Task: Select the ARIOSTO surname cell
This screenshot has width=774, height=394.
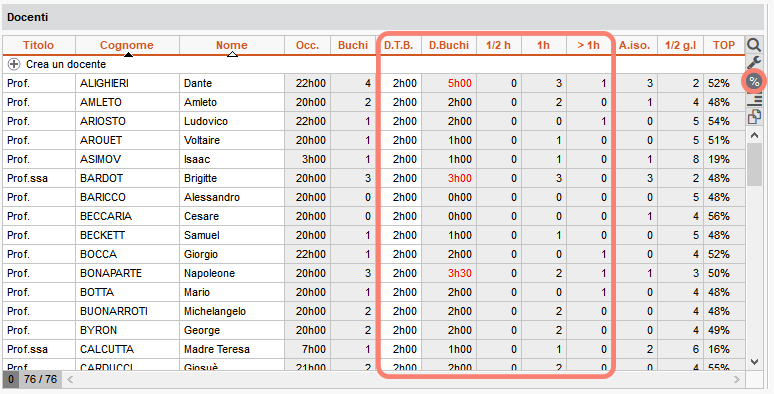Action: (x=127, y=121)
